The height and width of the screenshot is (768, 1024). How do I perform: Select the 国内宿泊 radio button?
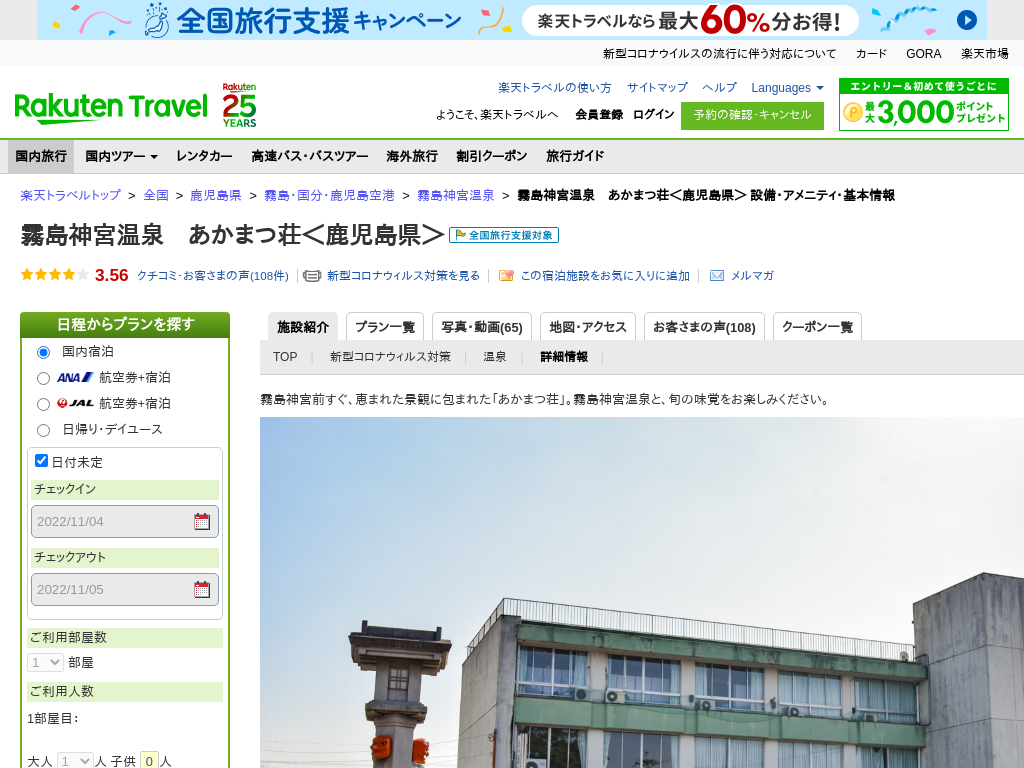(44, 353)
